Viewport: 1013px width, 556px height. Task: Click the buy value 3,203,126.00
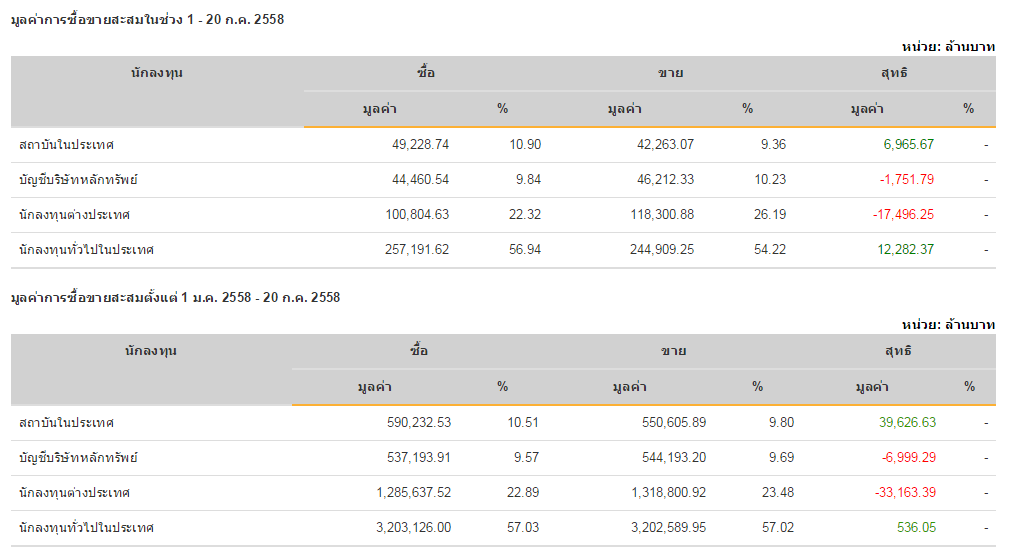pos(414,527)
